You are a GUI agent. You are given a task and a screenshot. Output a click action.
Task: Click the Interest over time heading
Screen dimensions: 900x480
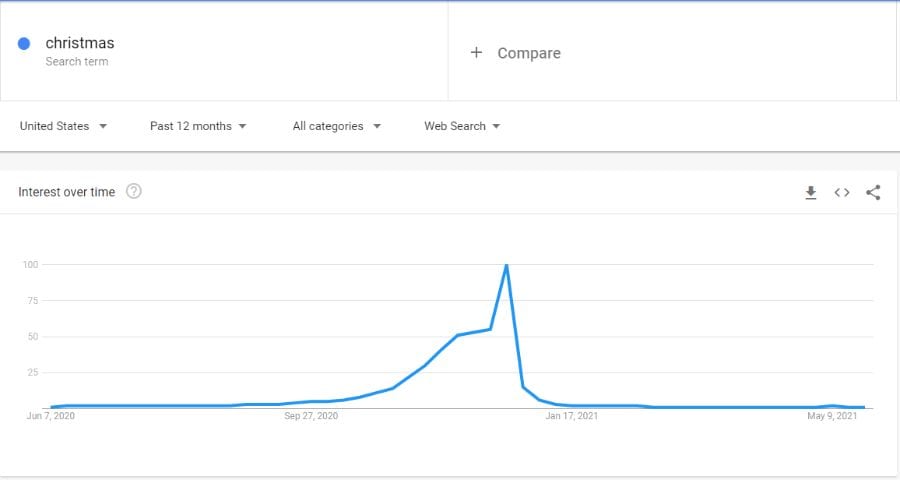pyautogui.click(x=67, y=192)
